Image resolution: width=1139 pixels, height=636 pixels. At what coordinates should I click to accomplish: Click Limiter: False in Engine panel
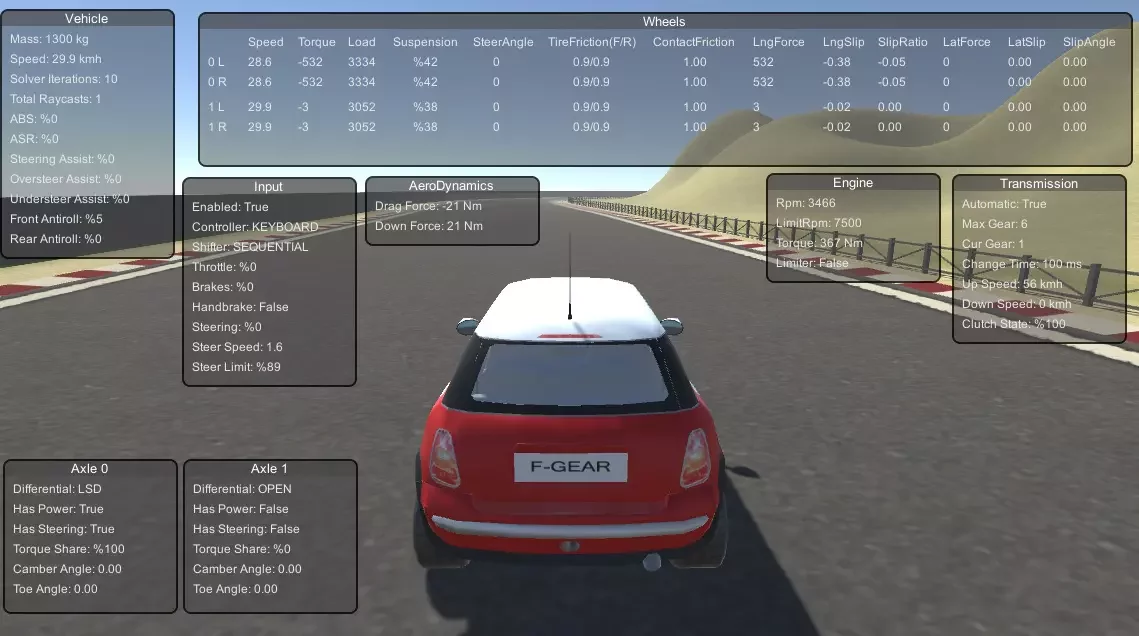(x=812, y=263)
